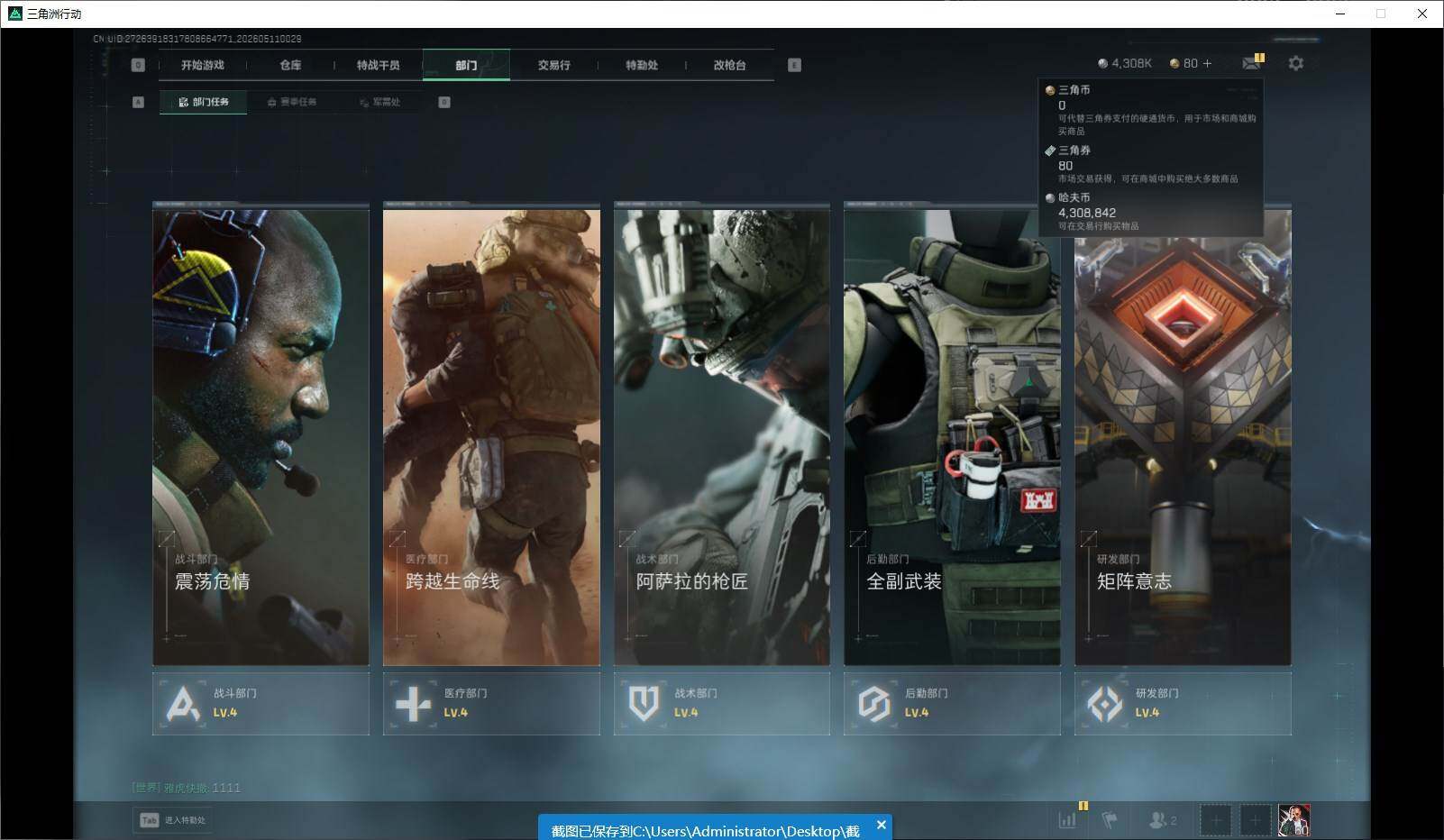Dismiss the screenshot saved notification
Viewport: 1444px width, 840px height.
point(882,824)
